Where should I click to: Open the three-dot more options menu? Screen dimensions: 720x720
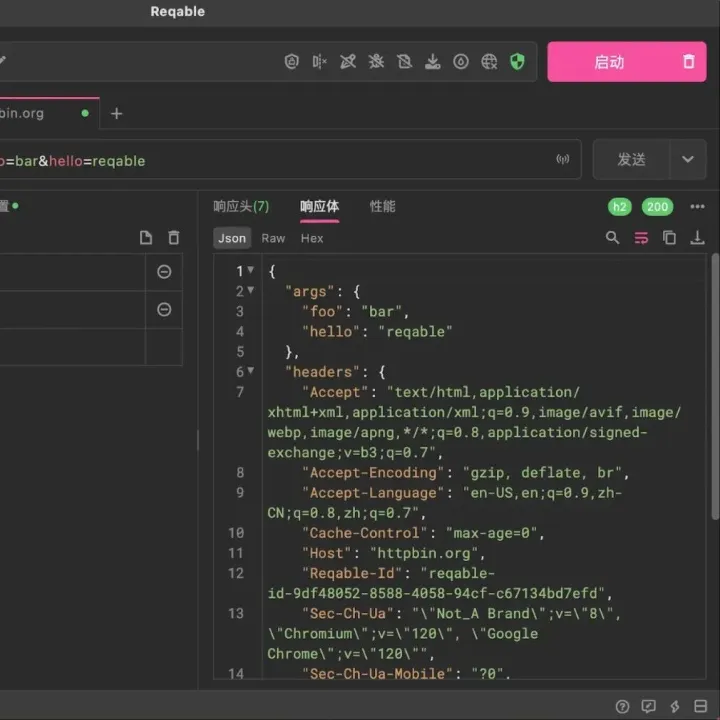(x=697, y=207)
